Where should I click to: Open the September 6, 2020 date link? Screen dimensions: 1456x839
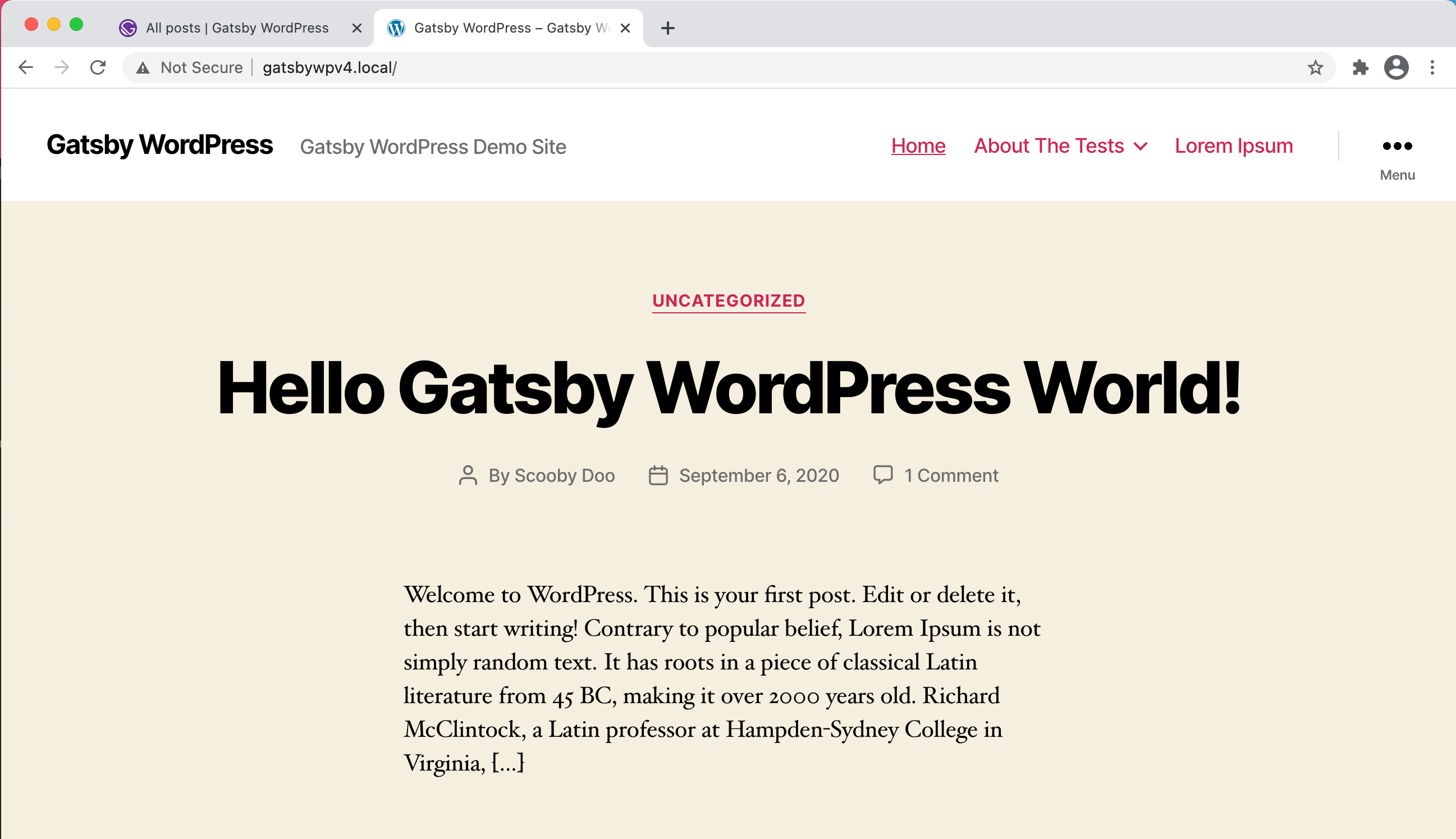click(759, 476)
